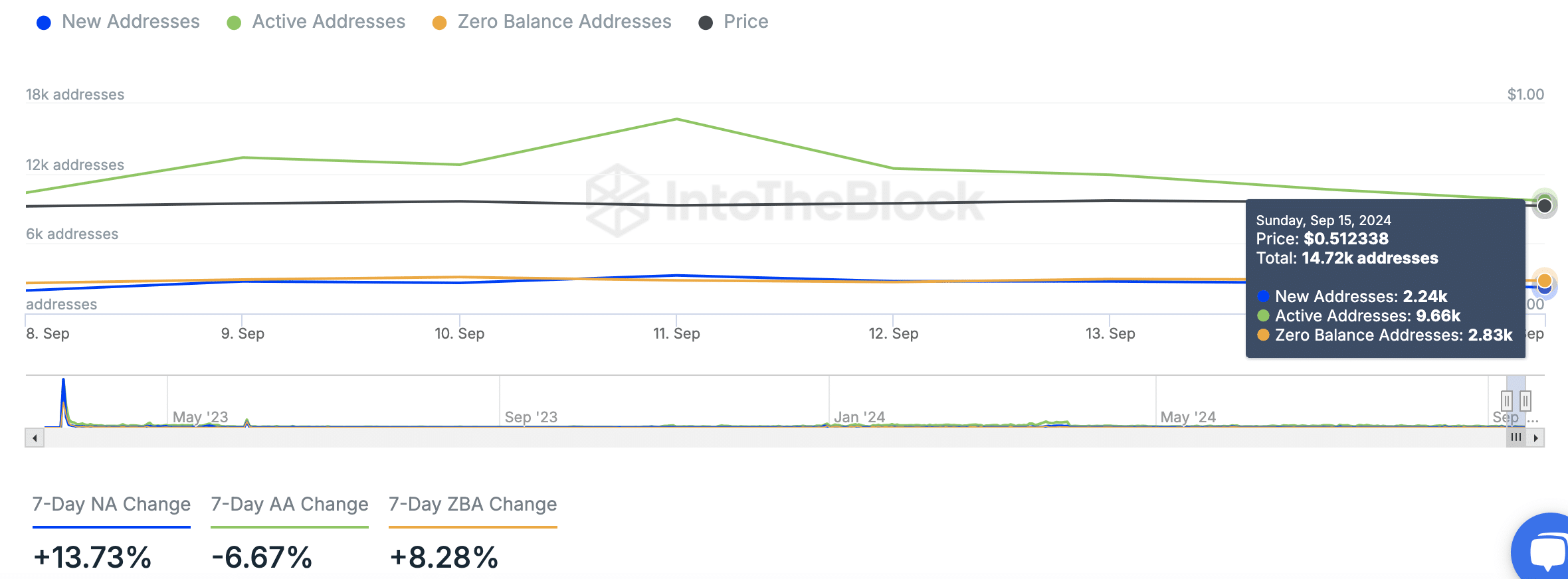
Task: Select the 7-Day ZBA Change tab
Action: 472,505
